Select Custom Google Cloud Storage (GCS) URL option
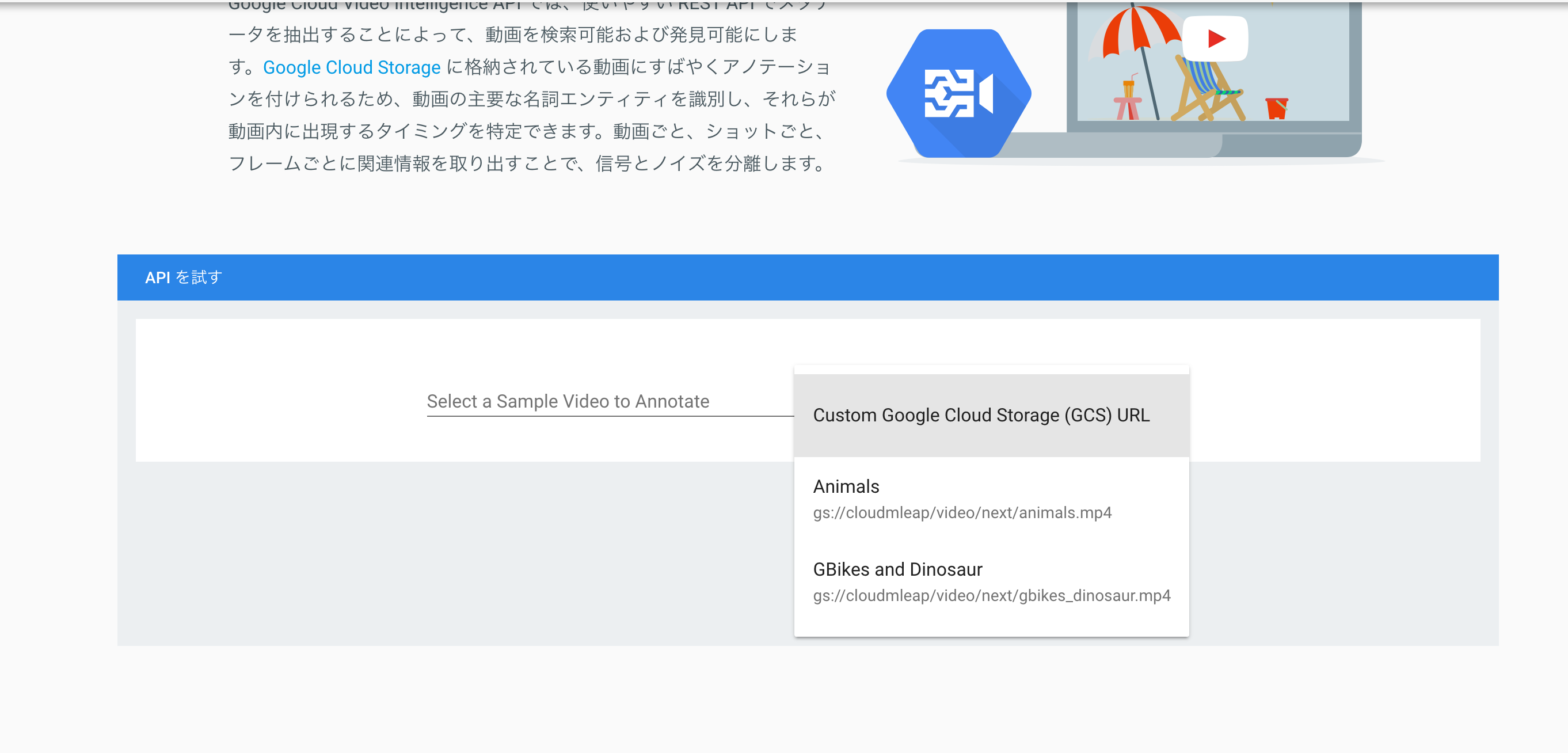The width and height of the screenshot is (1568, 753). click(x=991, y=415)
